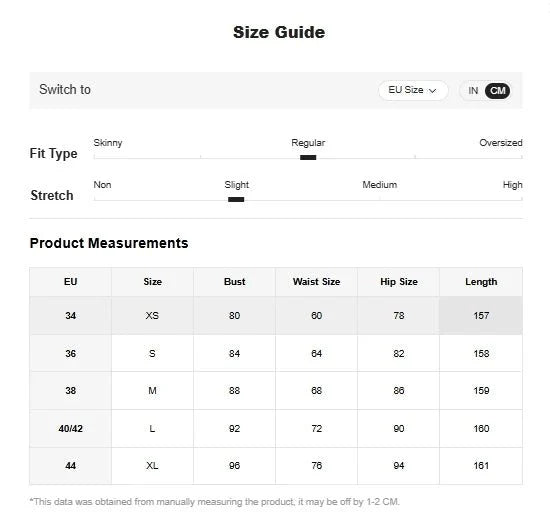Select the highlighted 157 length cell
Image resolution: width=550 pixels, height=518 pixels.
coord(481,315)
